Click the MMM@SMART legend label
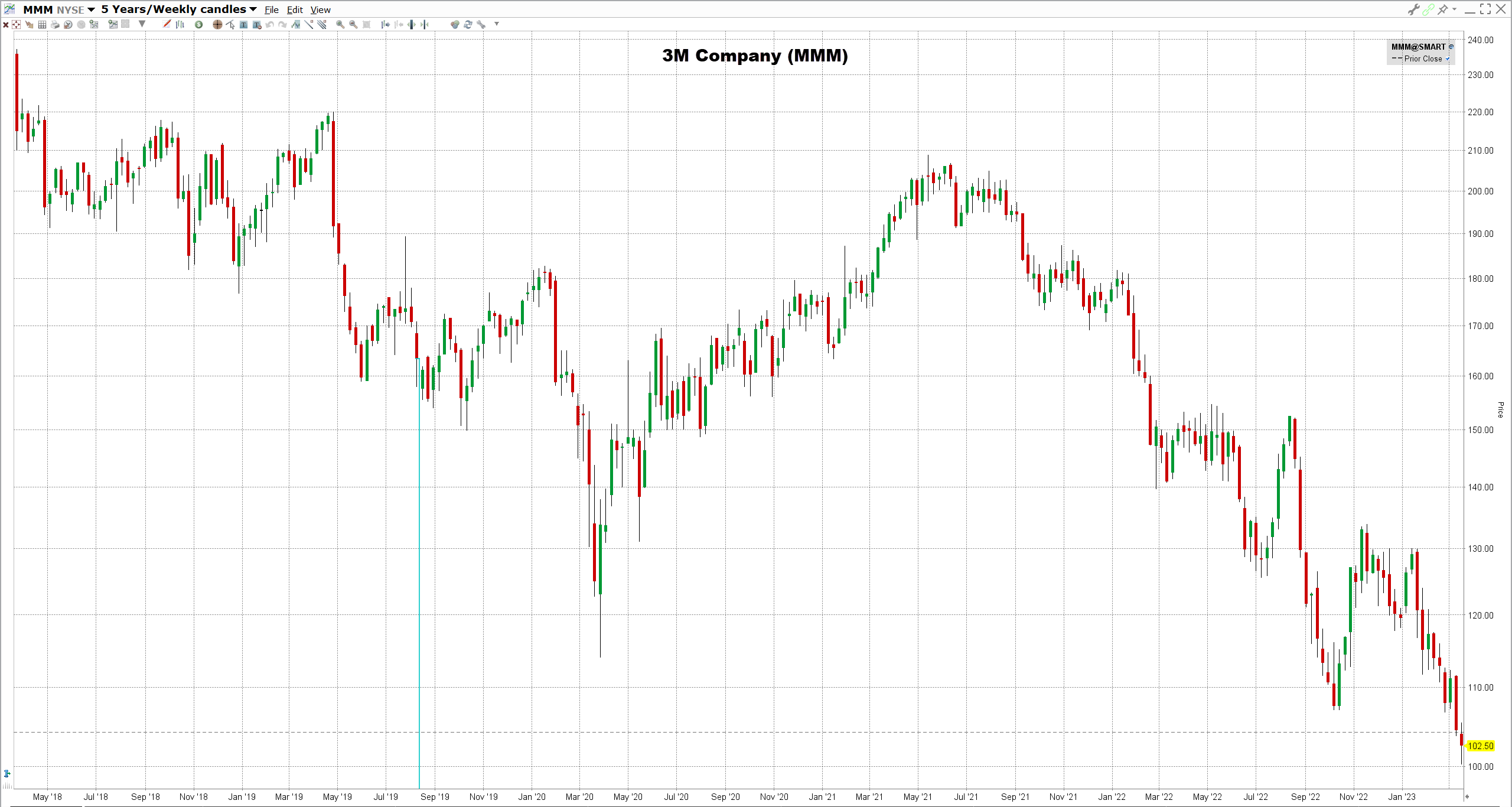1512x807 pixels. pos(1418,47)
